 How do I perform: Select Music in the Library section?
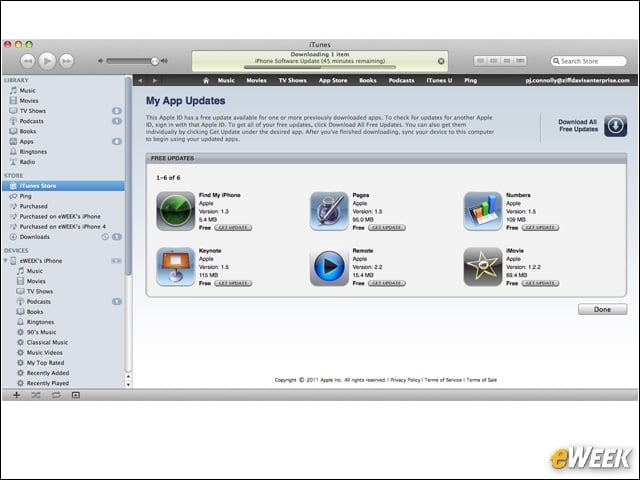(x=63, y=91)
